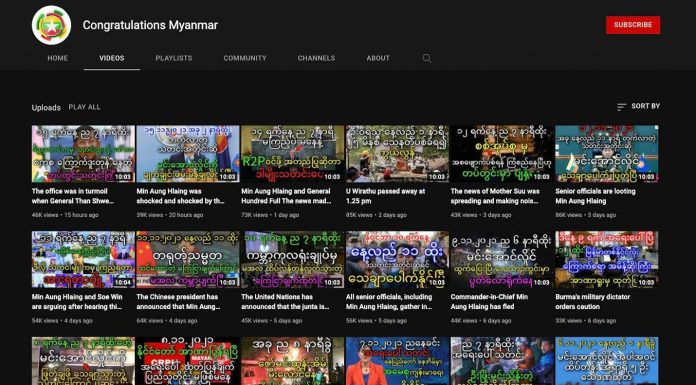Open thumbnail for 'The United Nations has announced' video
The height and width of the screenshot is (385, 696).
click(293, 259)
